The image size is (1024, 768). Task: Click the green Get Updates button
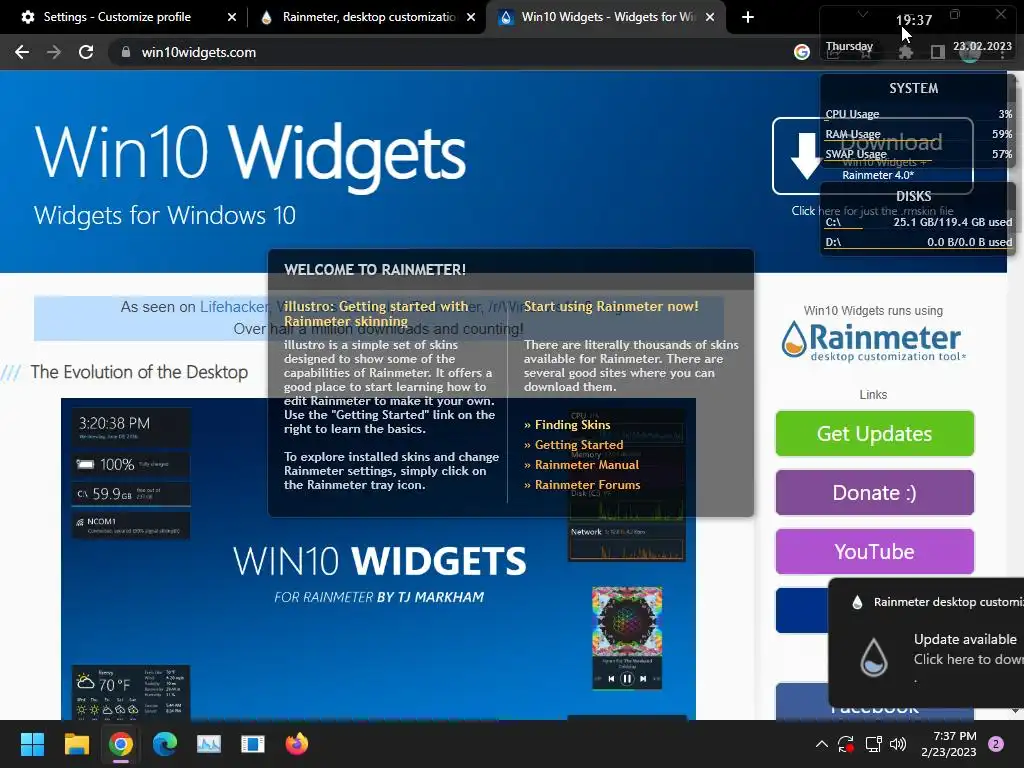874,434
